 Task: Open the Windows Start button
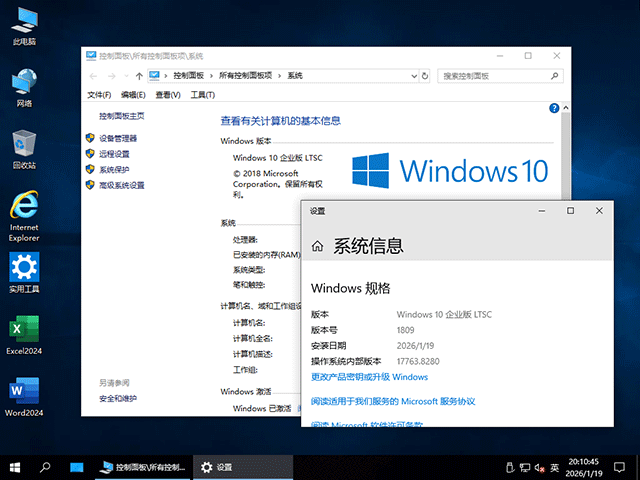click(15, 467)
